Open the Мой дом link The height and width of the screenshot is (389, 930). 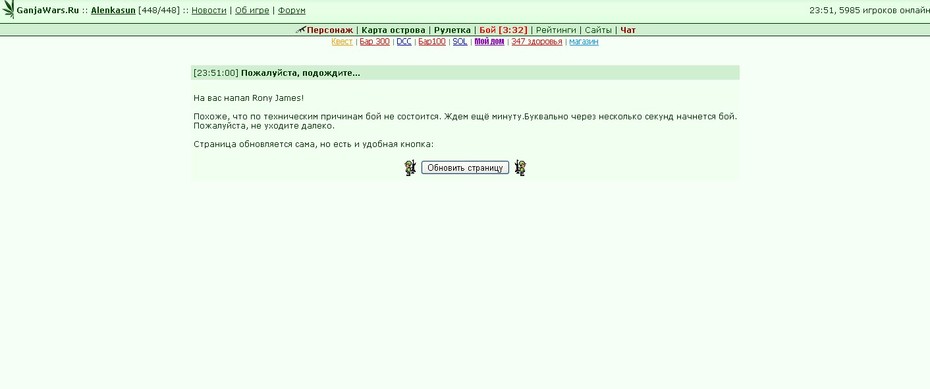click(x=489, y=42)
